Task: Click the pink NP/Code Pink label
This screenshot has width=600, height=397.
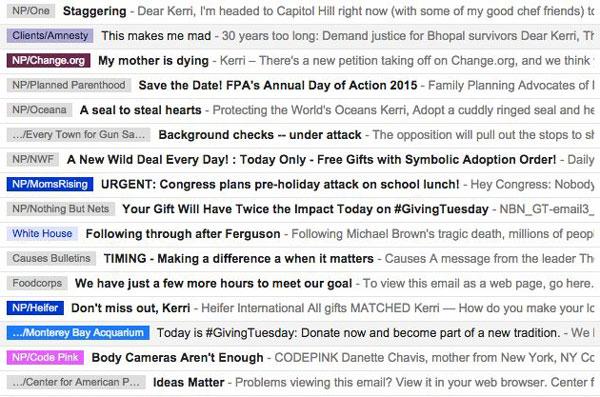Action: point(45,357)
